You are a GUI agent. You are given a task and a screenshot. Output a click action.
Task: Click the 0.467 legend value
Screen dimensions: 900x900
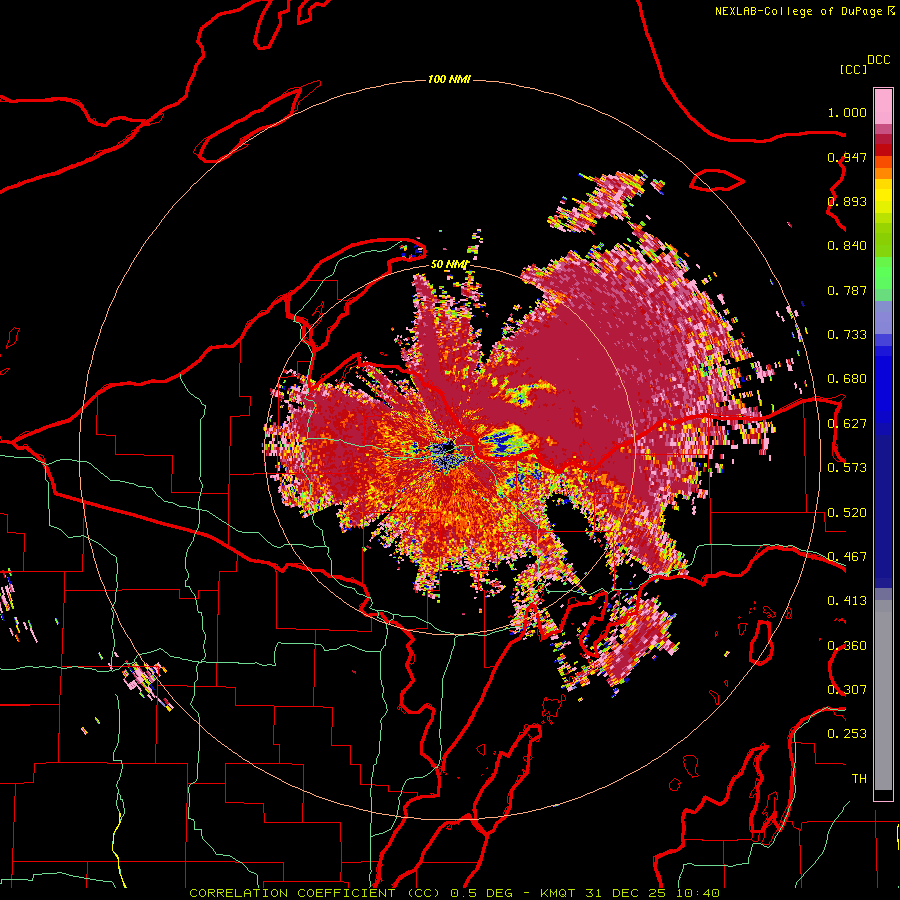click(x=847, y=557)
